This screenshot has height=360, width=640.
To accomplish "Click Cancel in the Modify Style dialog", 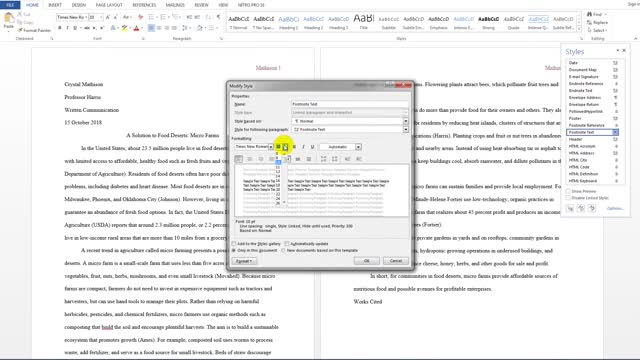I will [x=396, y=261].
